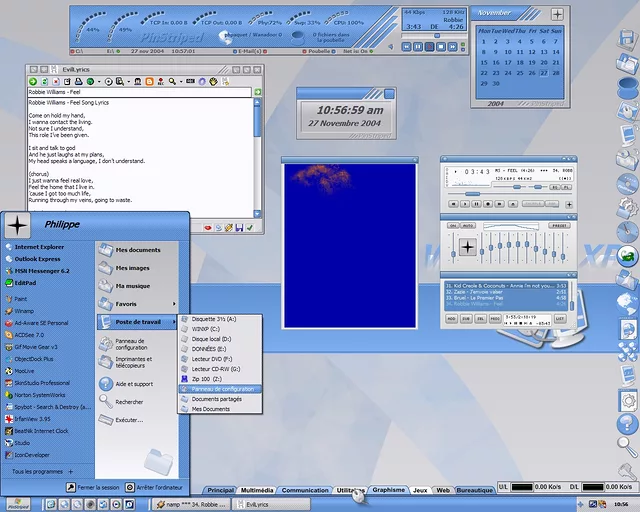Toggle the equalizer AUTO button
This screenshot has width=640, height=512.
coord(468,226)
